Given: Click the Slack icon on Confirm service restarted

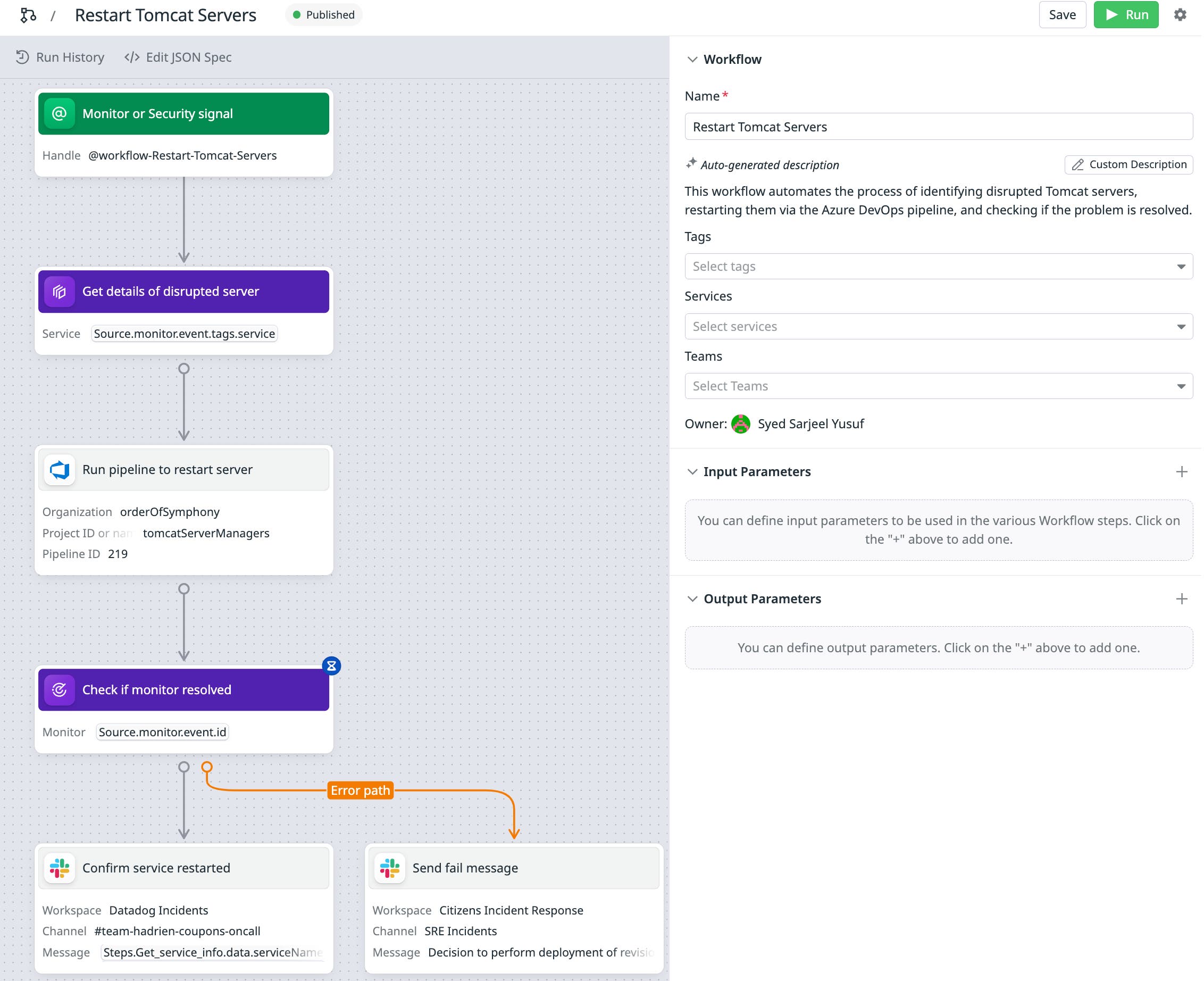Looking at the screenshot, I should 60,868.
